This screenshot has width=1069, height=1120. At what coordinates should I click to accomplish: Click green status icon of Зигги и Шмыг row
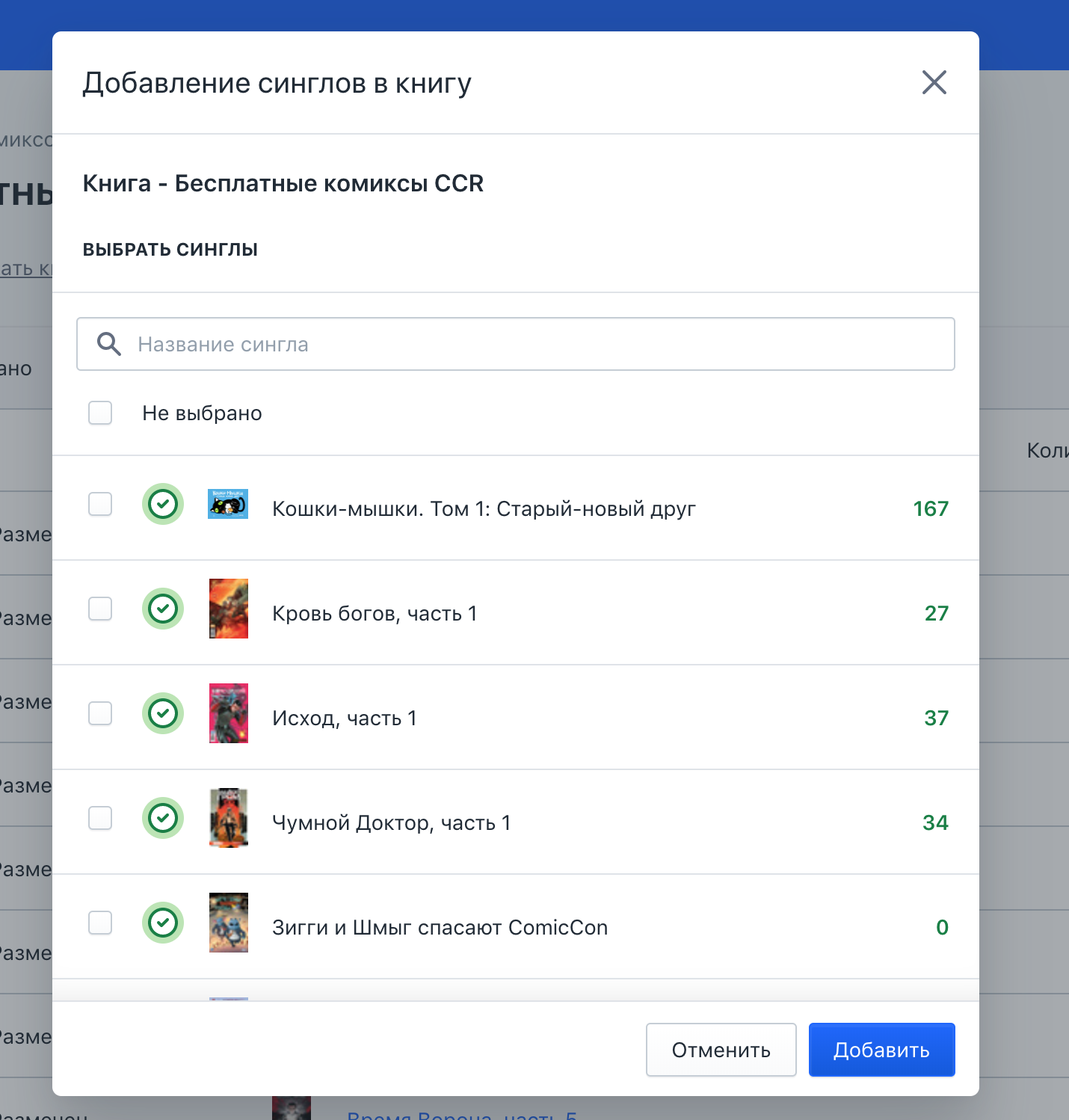point(163,923)
